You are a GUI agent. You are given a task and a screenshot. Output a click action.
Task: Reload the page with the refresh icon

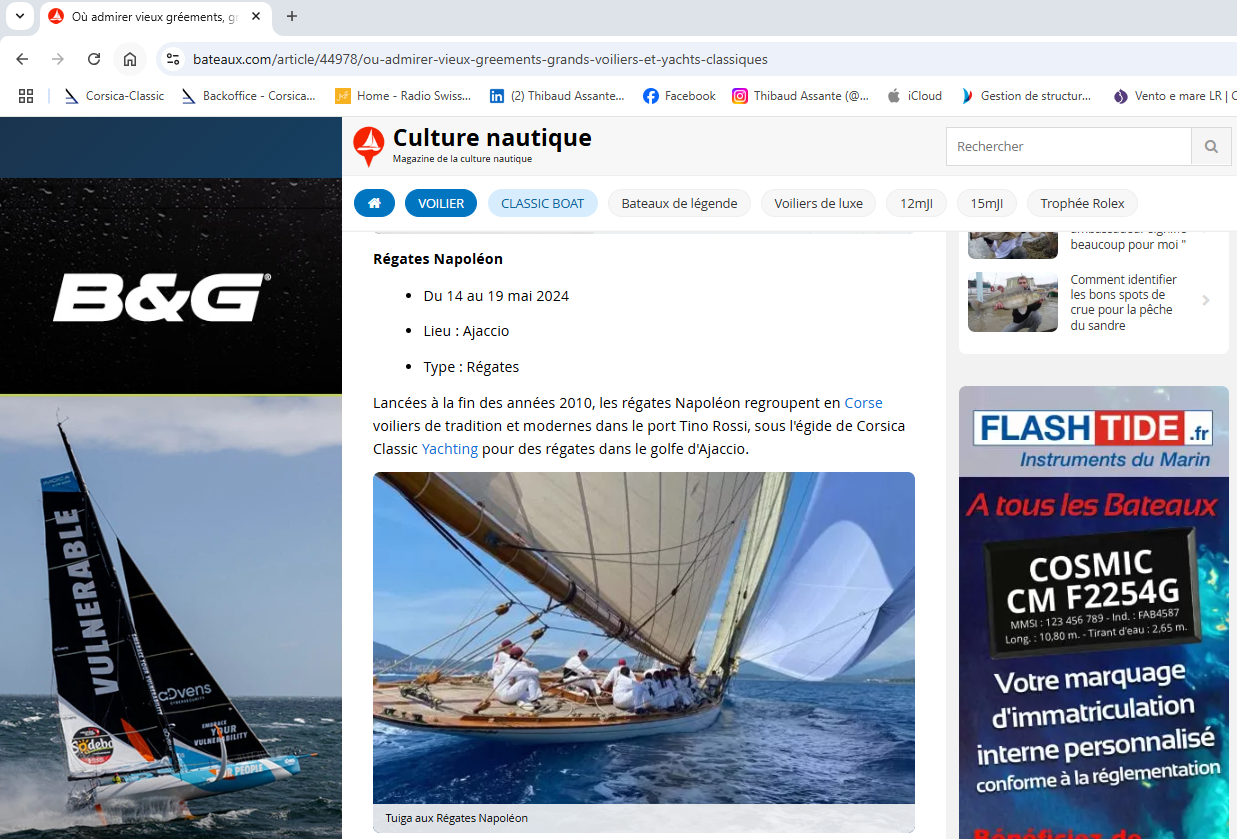tap(94, 59)
